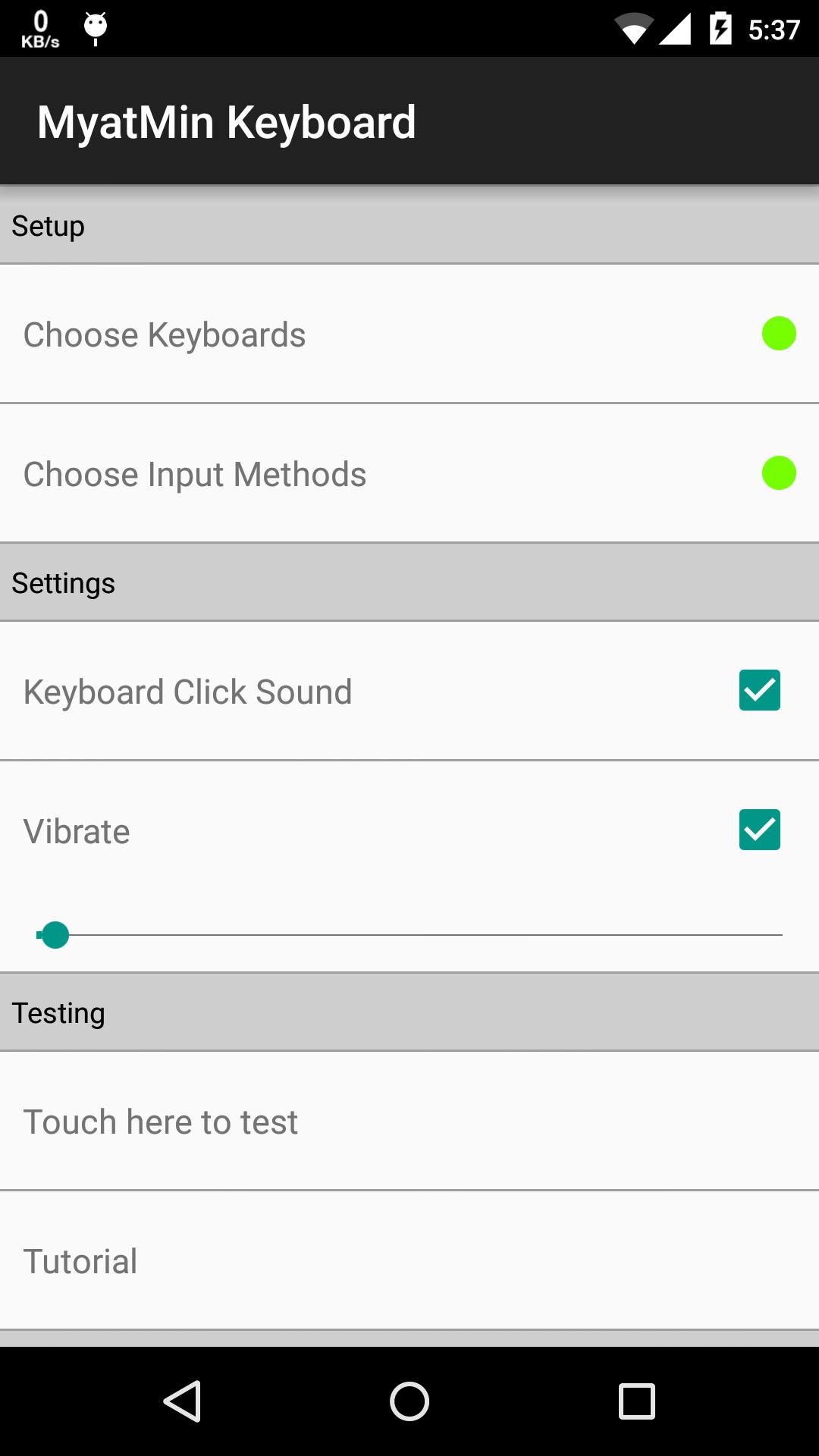The height and width of the screenshot is (1456, 819).
Task: Tap the cellular signal status icon
Action: tap(675, 30)
